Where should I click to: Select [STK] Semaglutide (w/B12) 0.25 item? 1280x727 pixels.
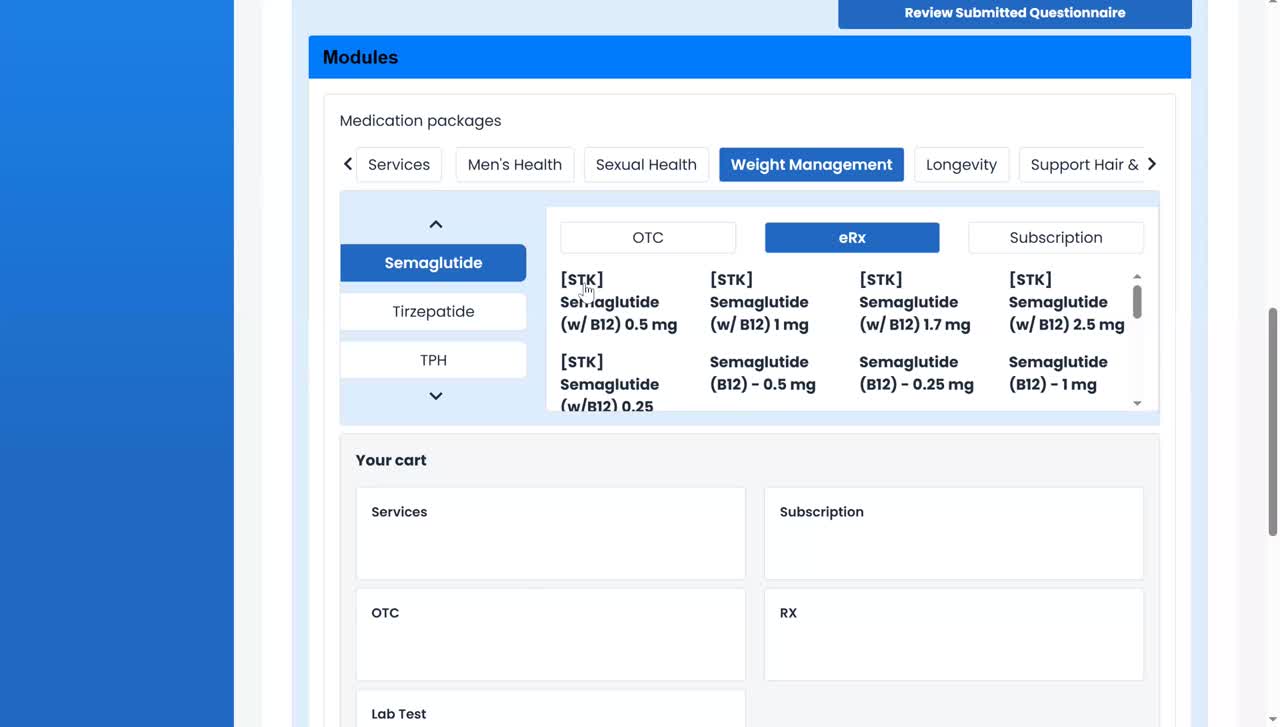(609, 384)
